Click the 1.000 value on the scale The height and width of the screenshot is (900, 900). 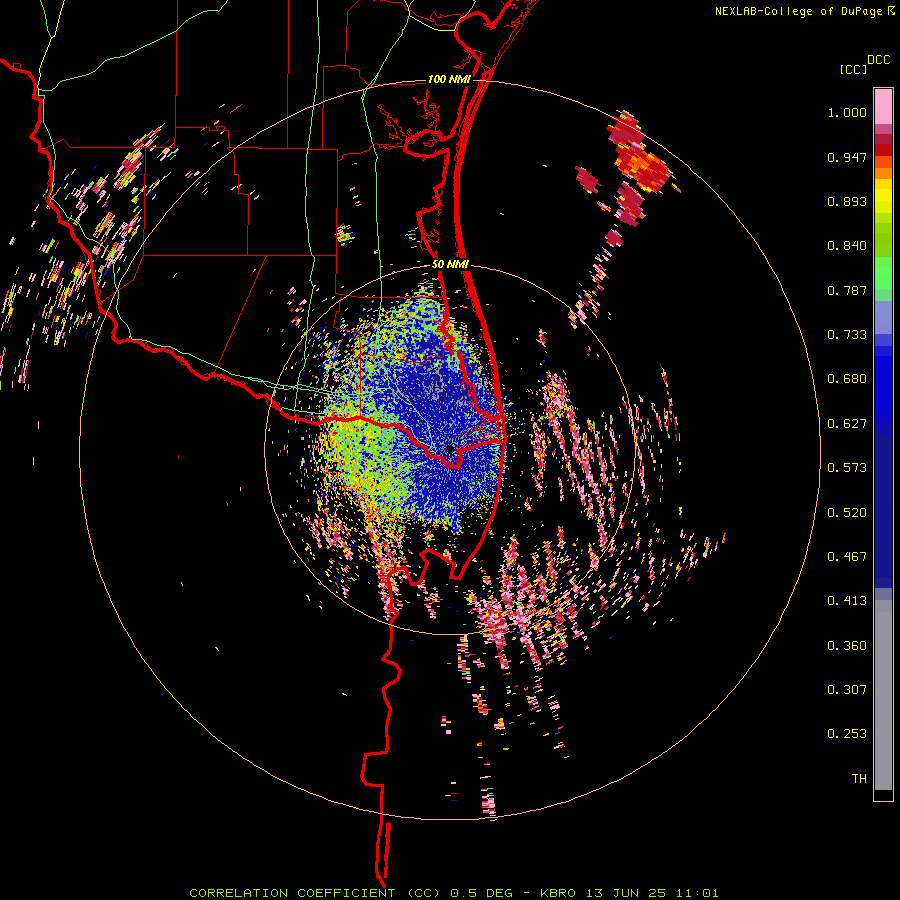pyautogui.click(x=847, y=112)
